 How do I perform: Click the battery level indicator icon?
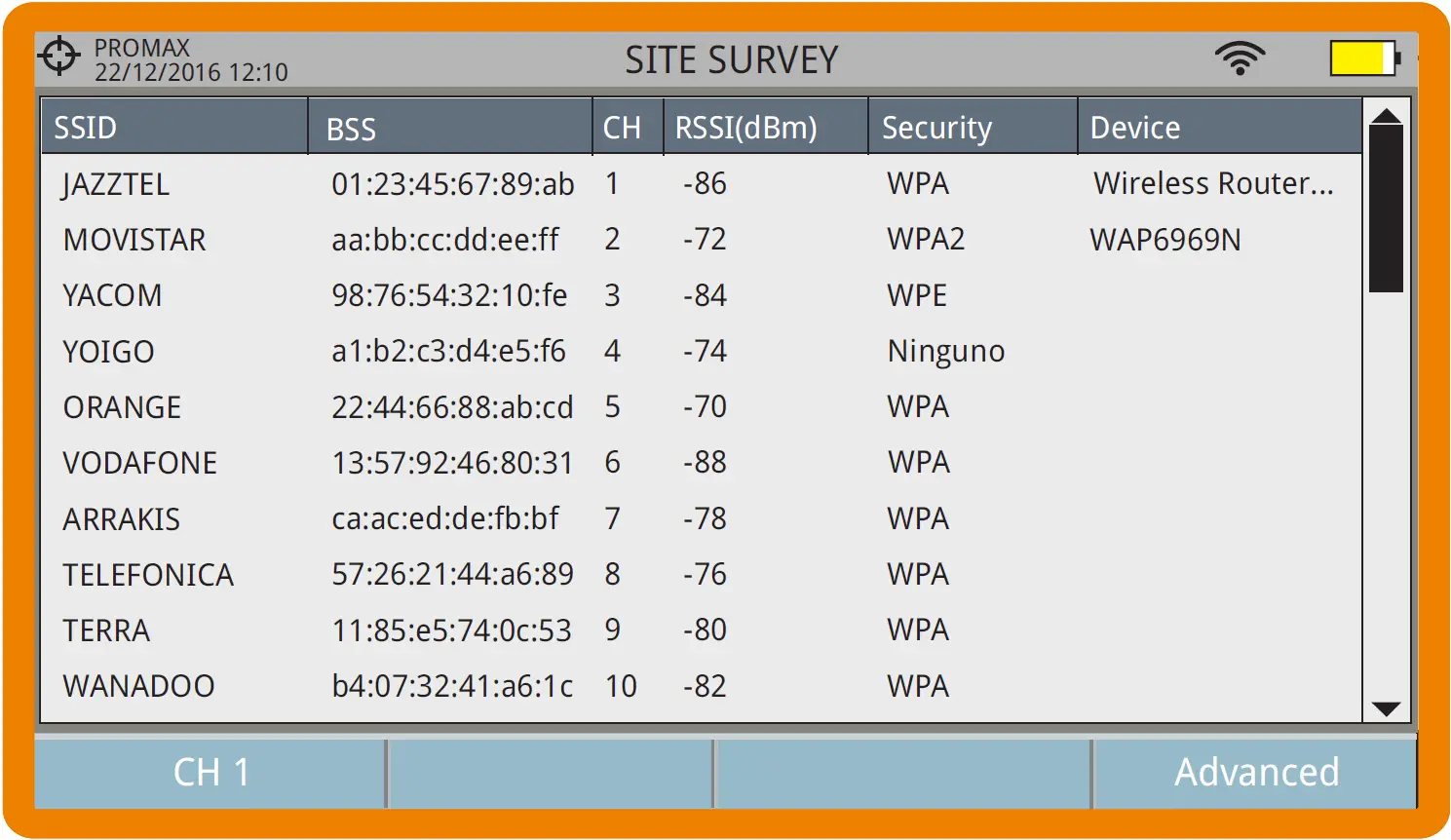pos(1361,58)
